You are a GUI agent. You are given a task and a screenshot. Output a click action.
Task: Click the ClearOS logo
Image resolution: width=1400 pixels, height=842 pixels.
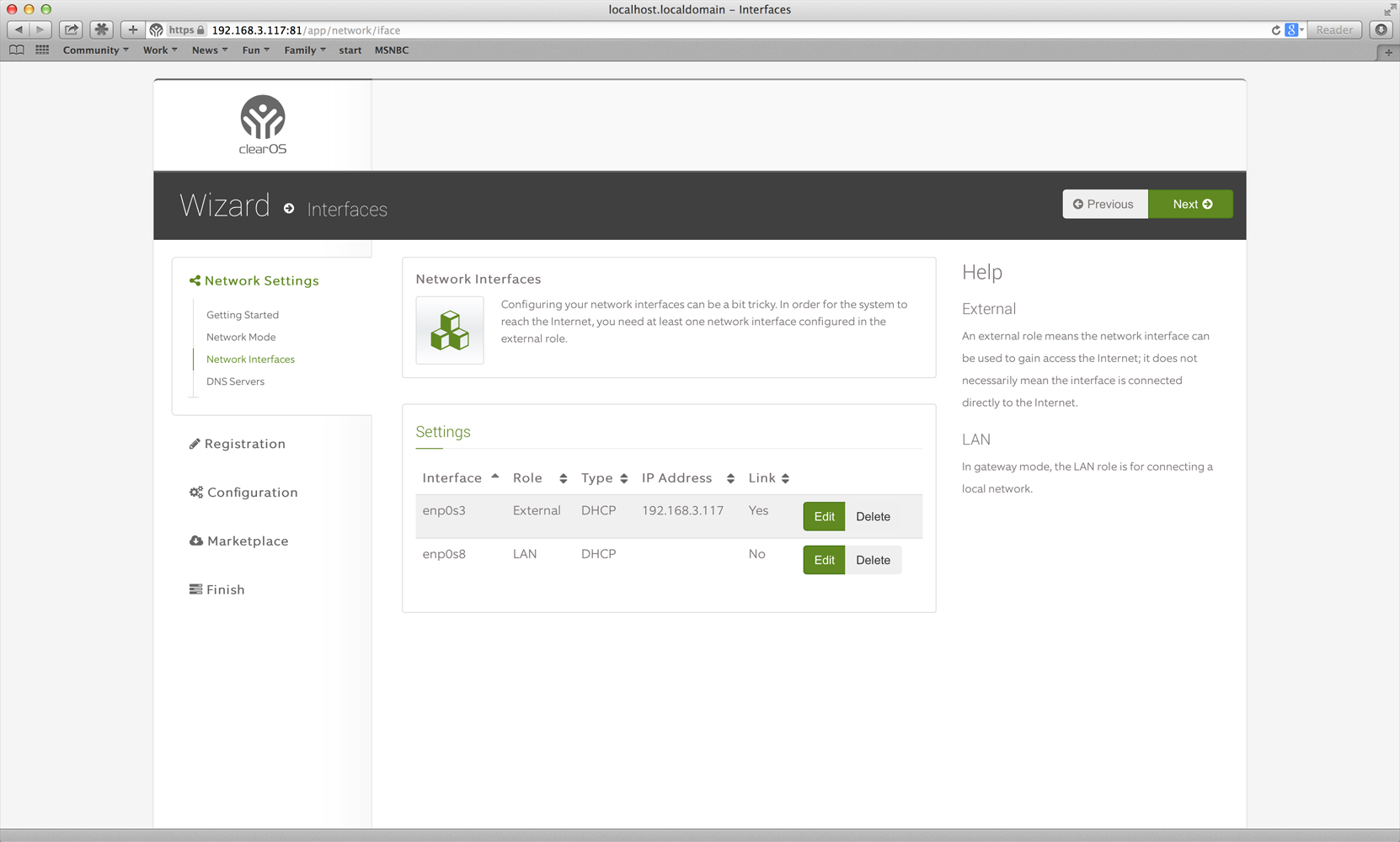(263, 125)
